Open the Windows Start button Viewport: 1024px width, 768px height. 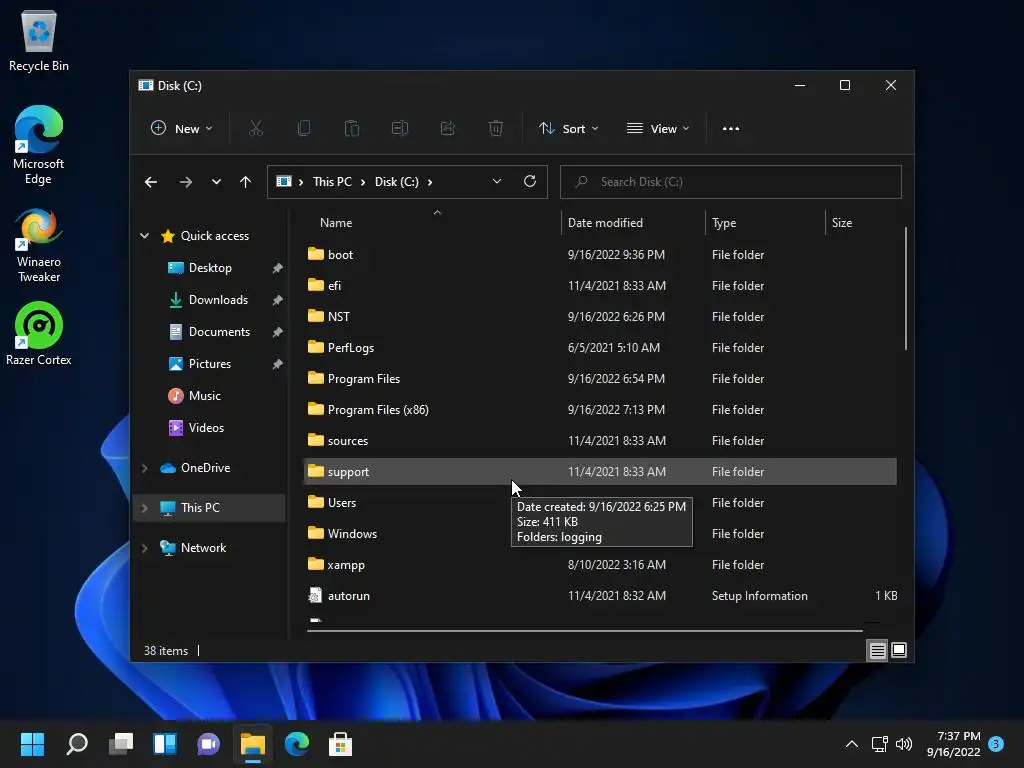coord(32,744)
